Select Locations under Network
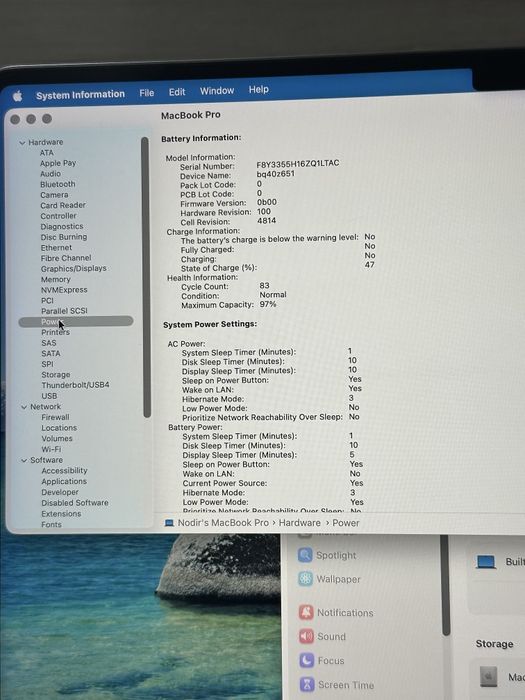 59,428
